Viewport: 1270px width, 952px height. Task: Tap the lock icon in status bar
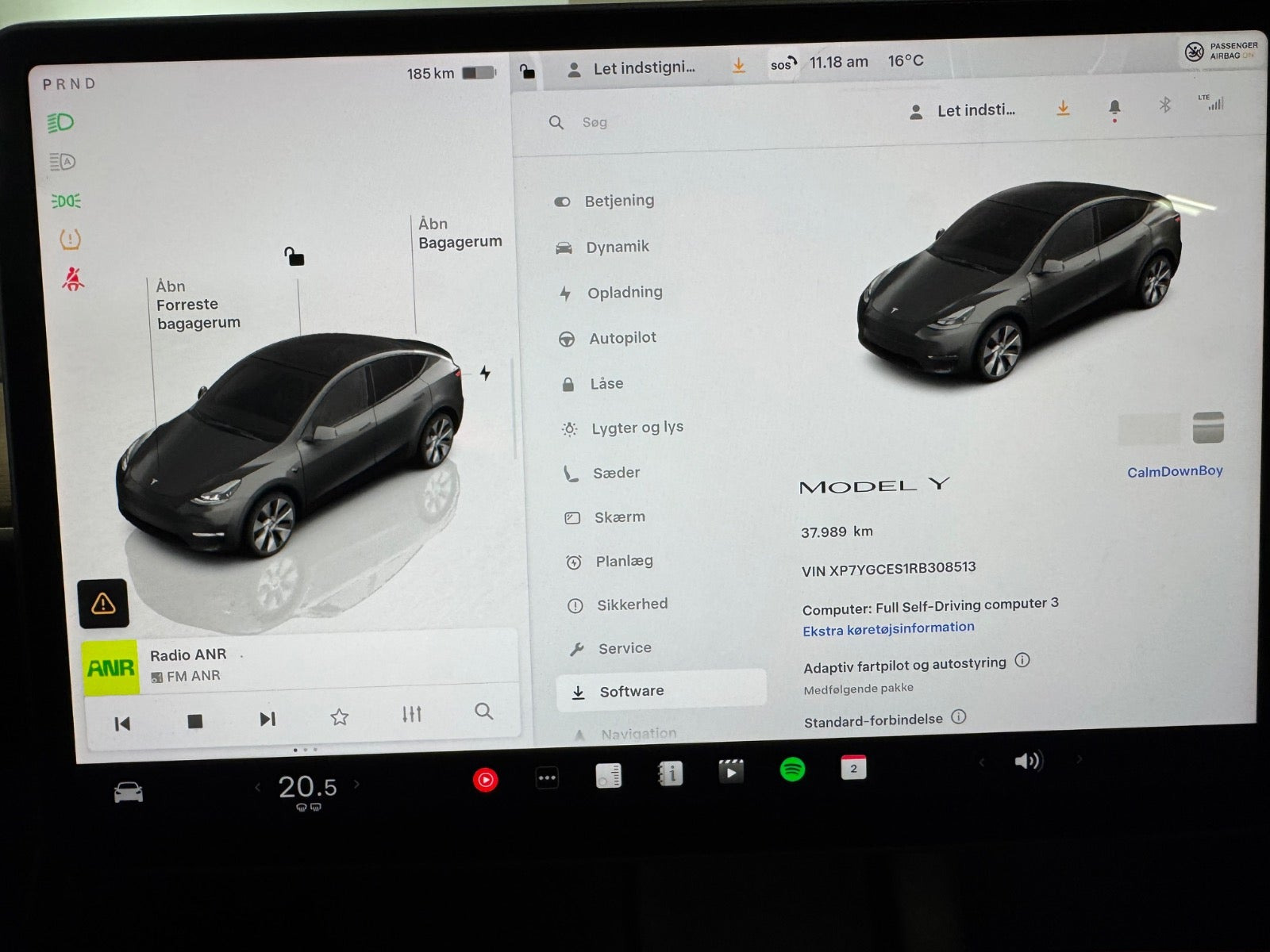point(527,72)
